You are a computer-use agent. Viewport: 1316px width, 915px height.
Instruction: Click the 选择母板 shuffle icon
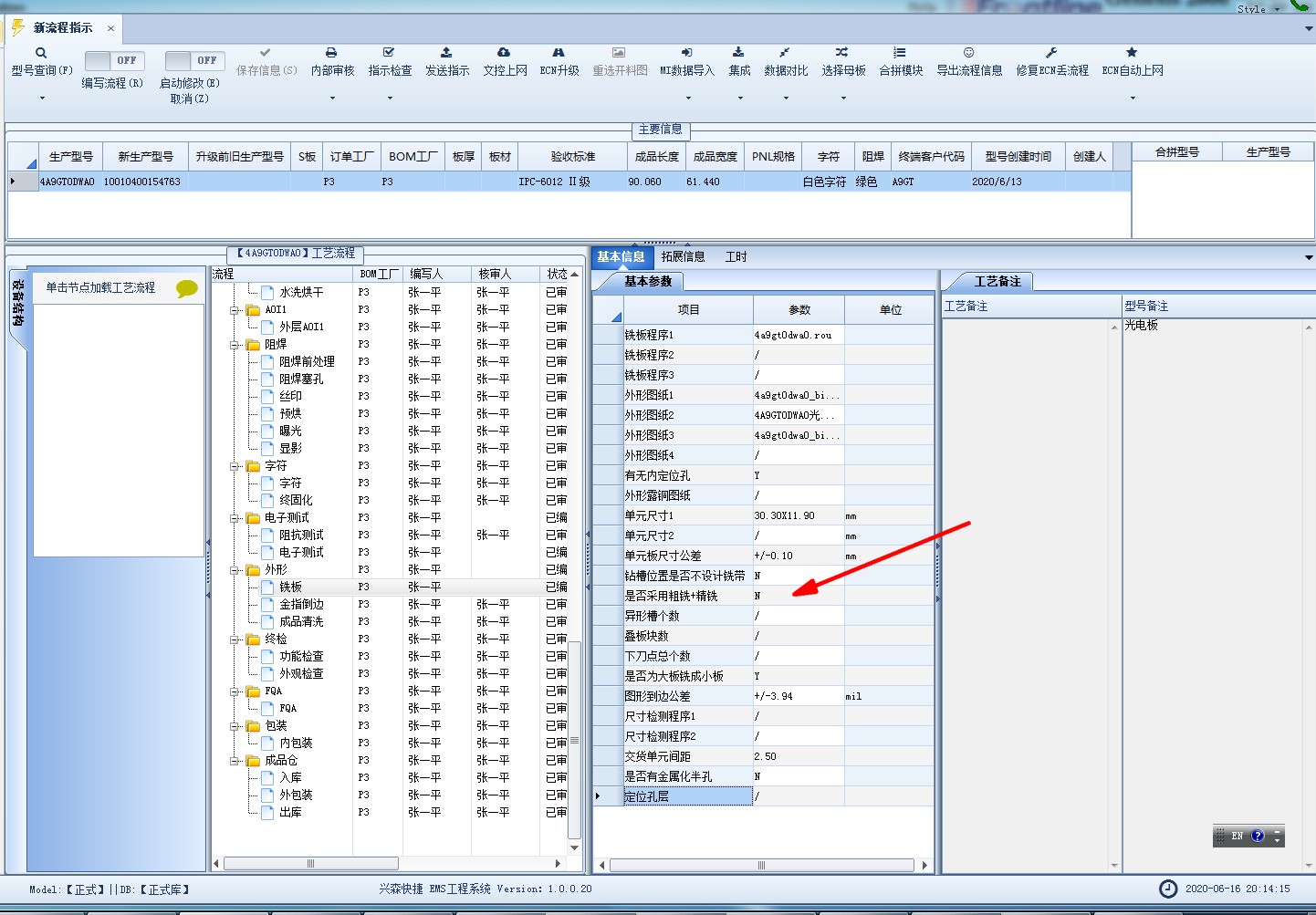coord(842,53)
